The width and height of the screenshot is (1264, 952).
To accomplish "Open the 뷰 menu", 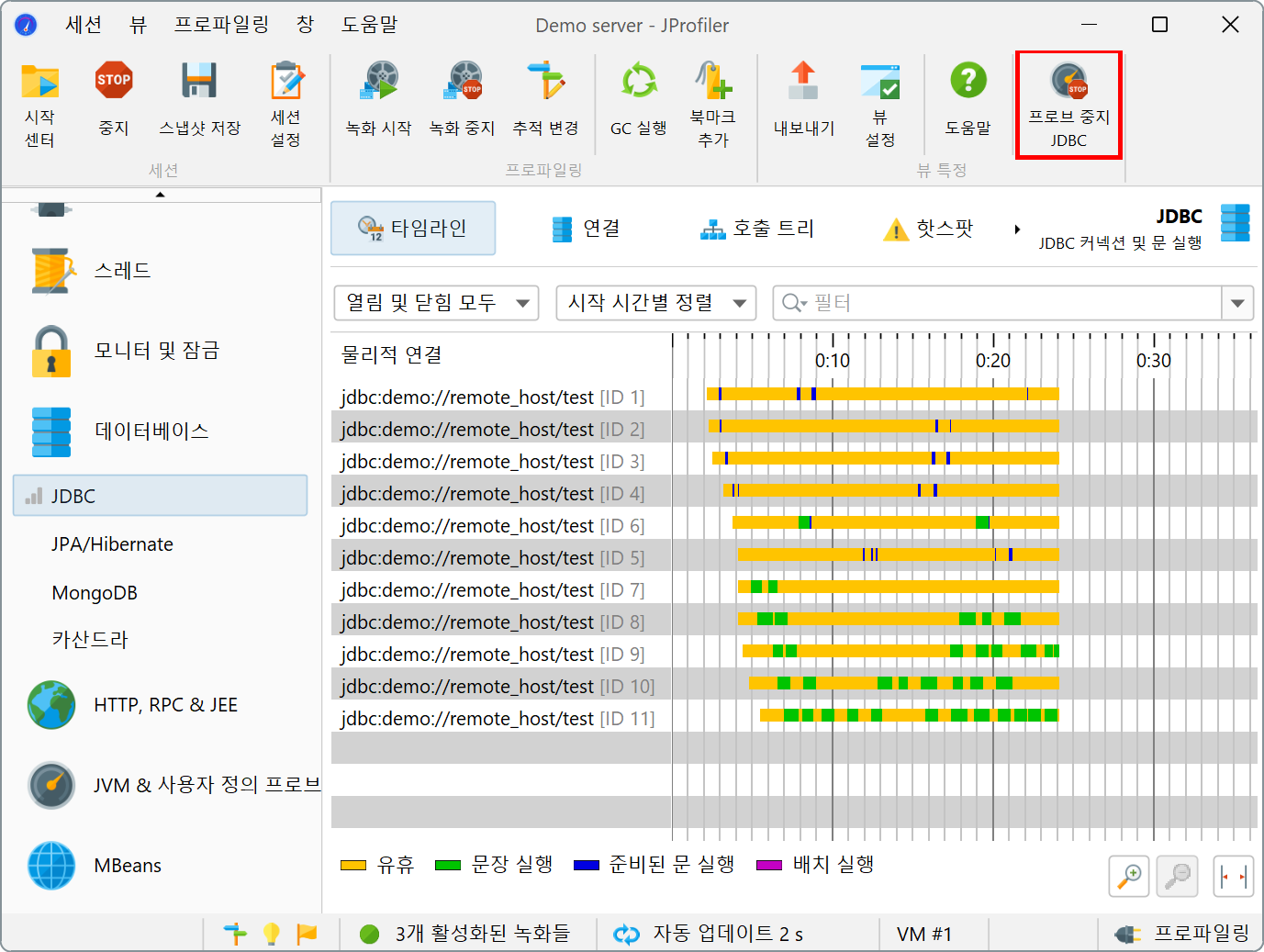I will (x=138, y=25).
